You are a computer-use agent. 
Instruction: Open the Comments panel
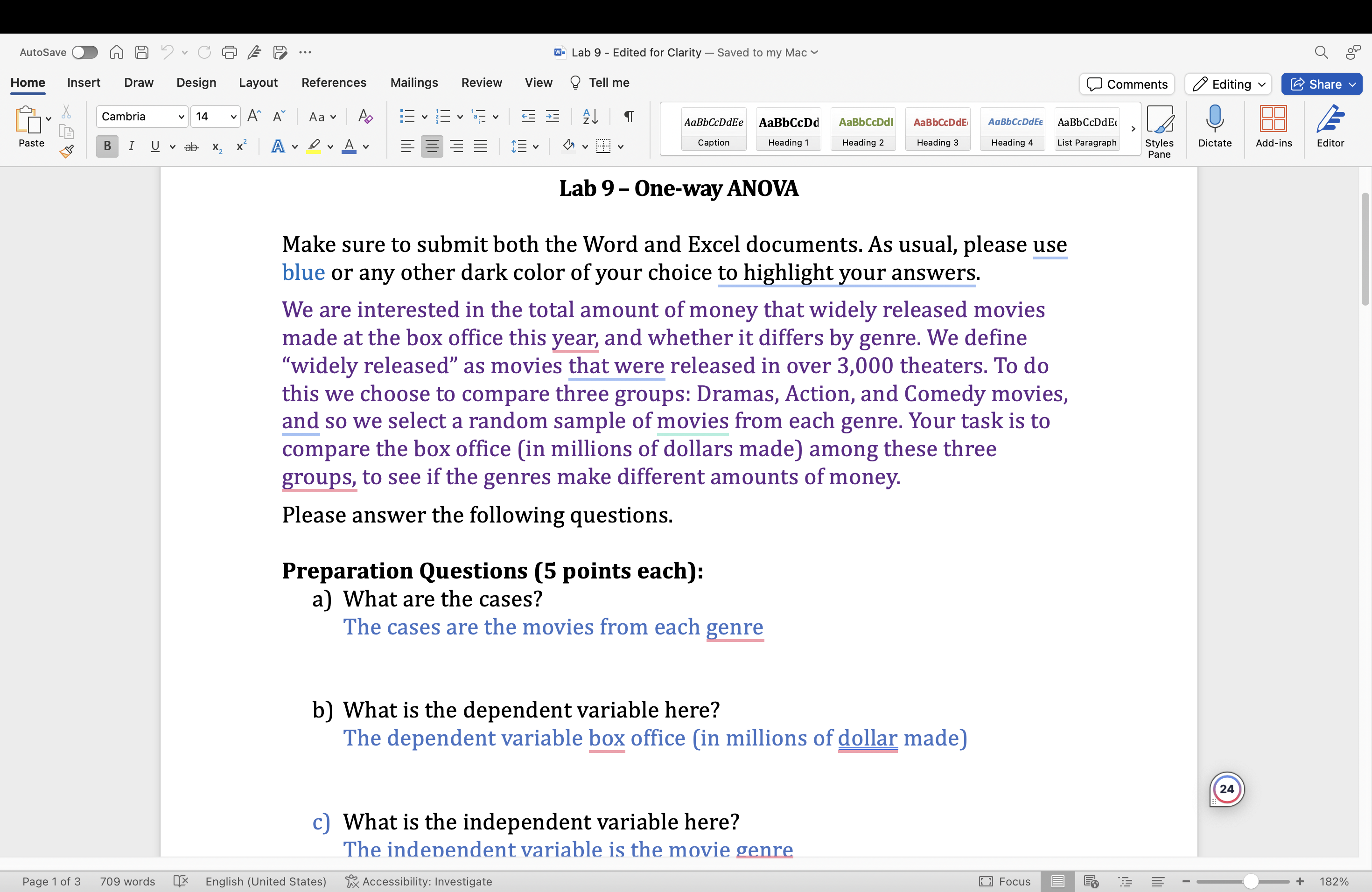coord(1126,84)
